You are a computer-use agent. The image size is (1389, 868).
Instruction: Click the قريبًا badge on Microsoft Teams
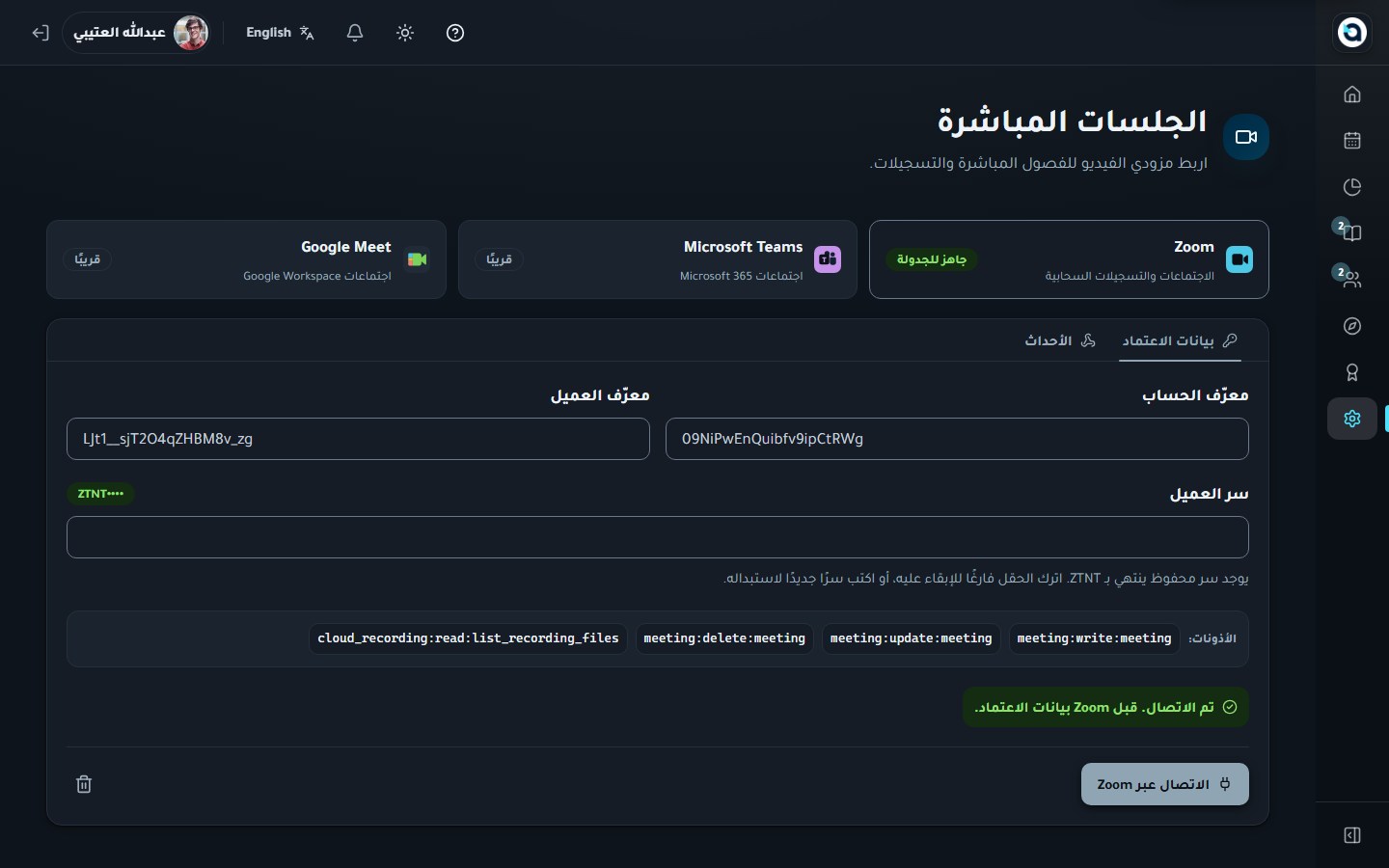[x=499, y=259]
